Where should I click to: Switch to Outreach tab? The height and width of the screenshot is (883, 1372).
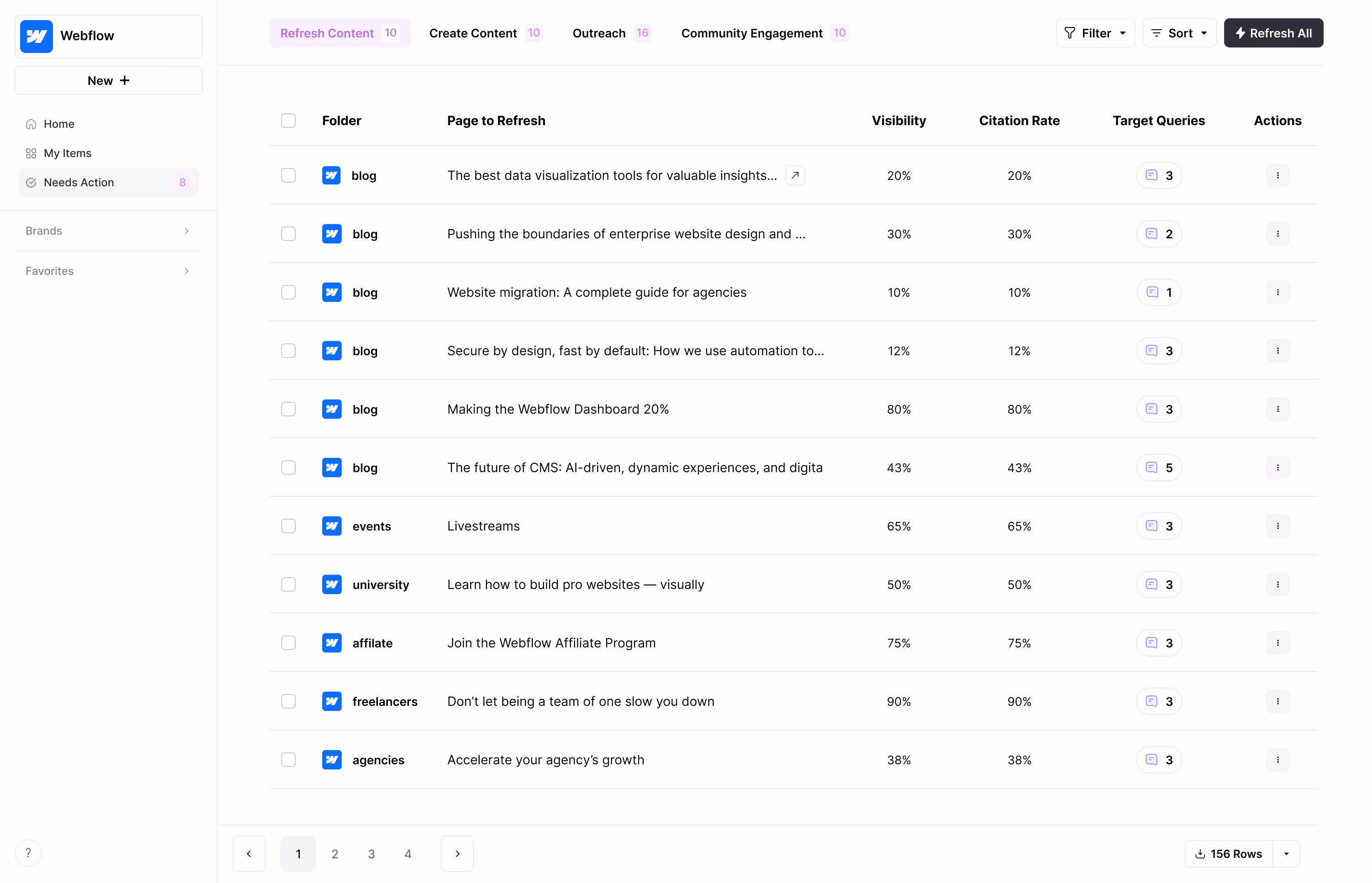coord(612,33)
